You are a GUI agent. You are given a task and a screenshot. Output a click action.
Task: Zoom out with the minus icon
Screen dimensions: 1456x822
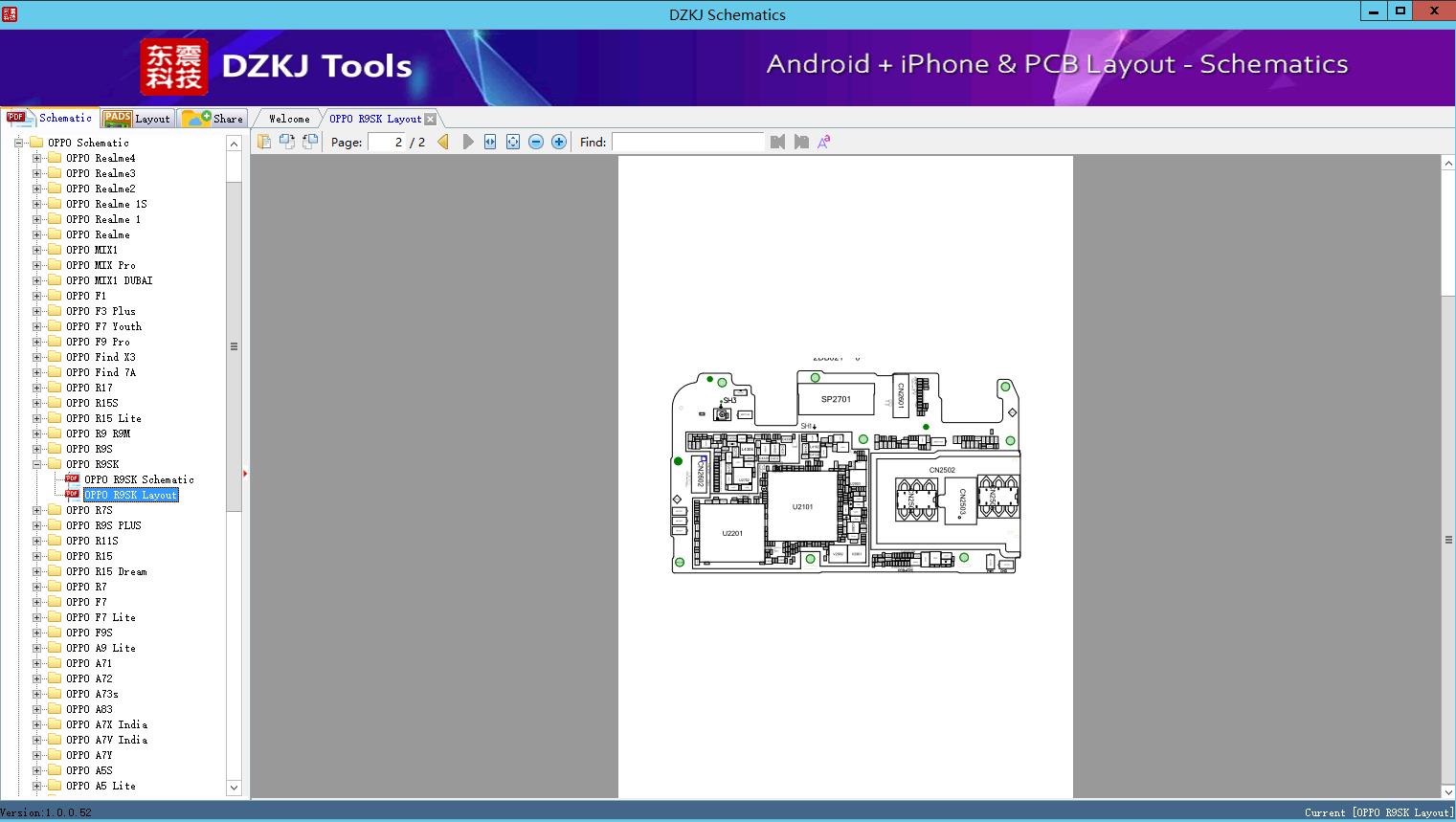(536, 142)
